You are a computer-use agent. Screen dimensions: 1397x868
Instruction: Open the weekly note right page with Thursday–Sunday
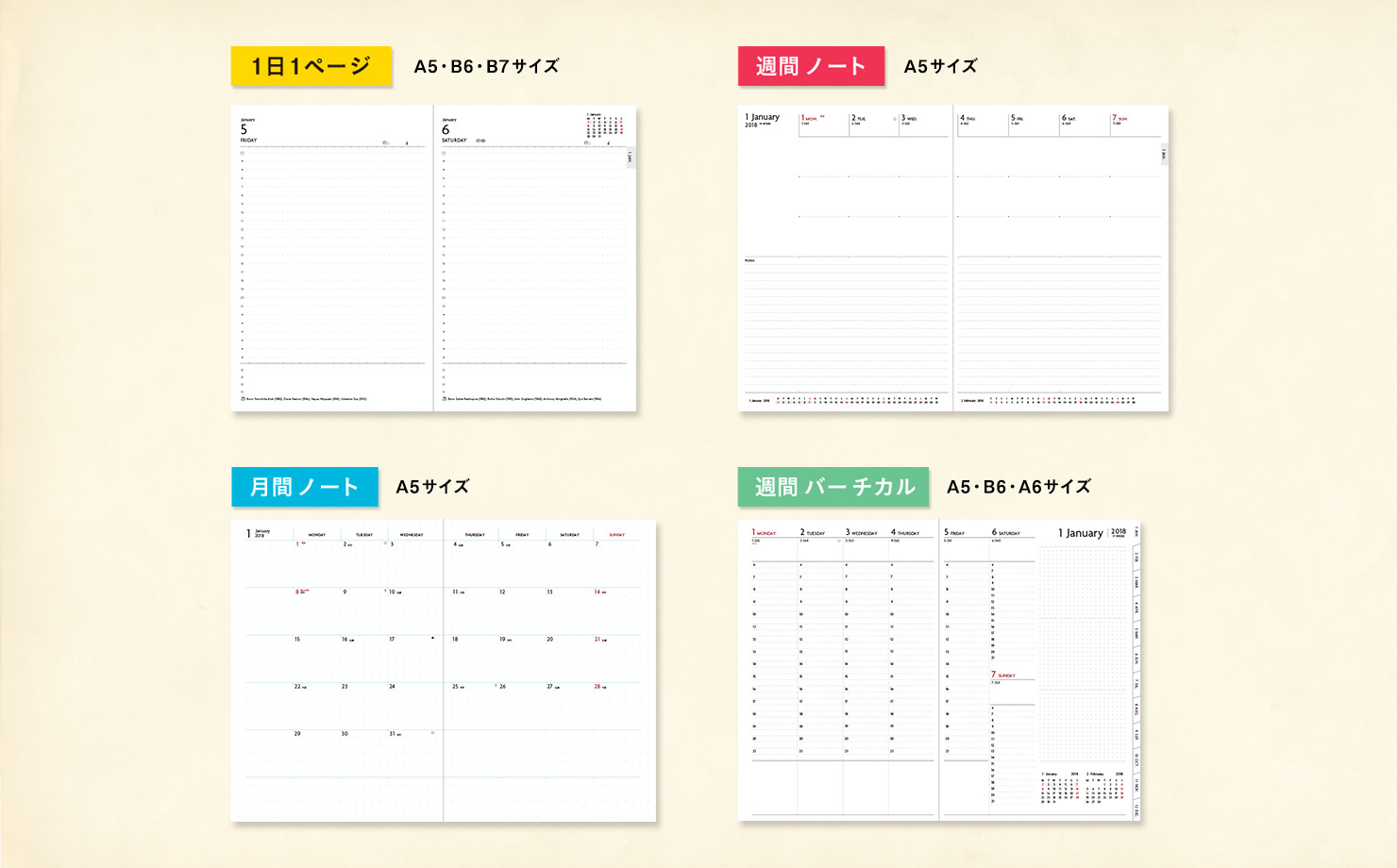pos(1061,259)
